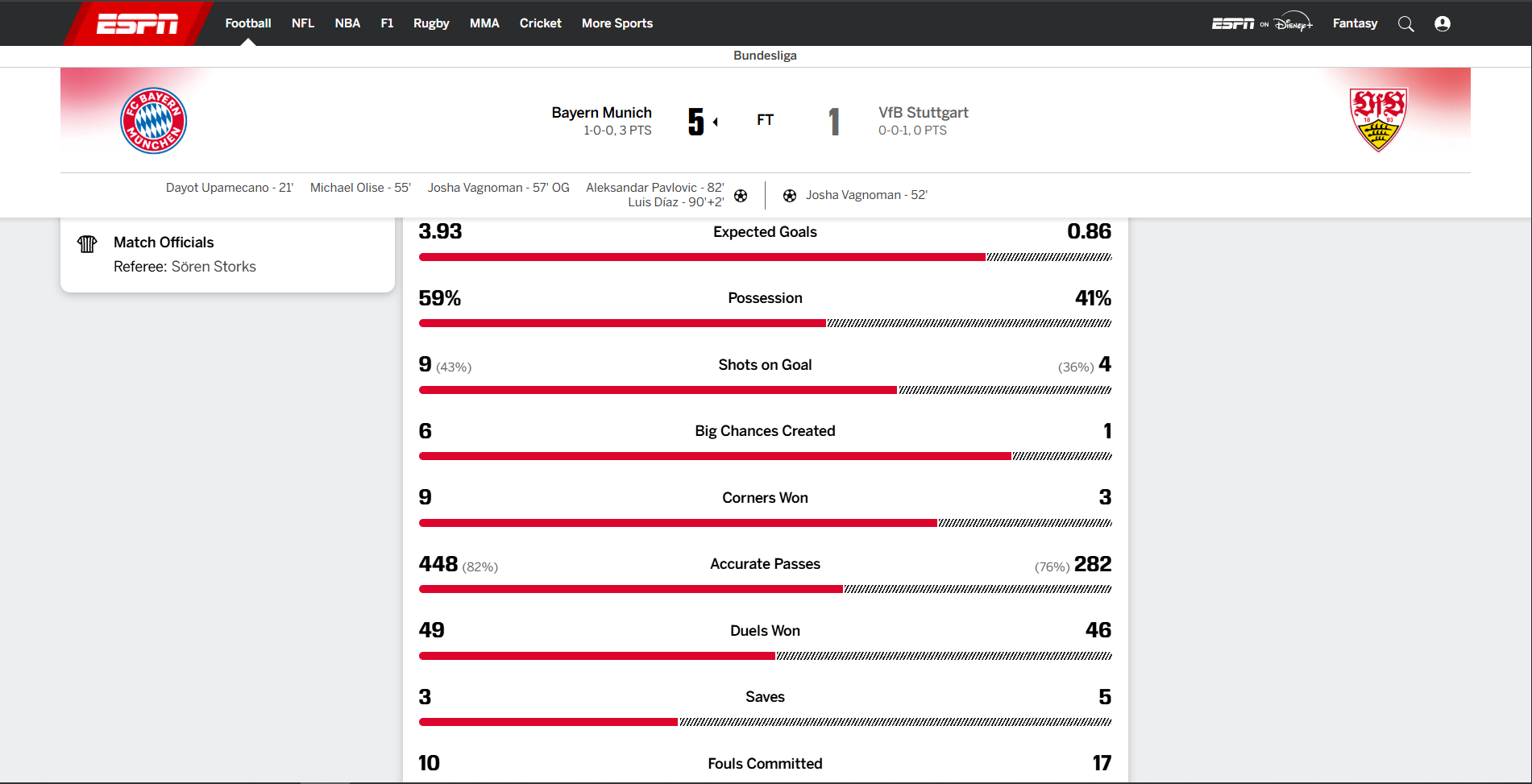Open the user profile icon

[1443, 23]
